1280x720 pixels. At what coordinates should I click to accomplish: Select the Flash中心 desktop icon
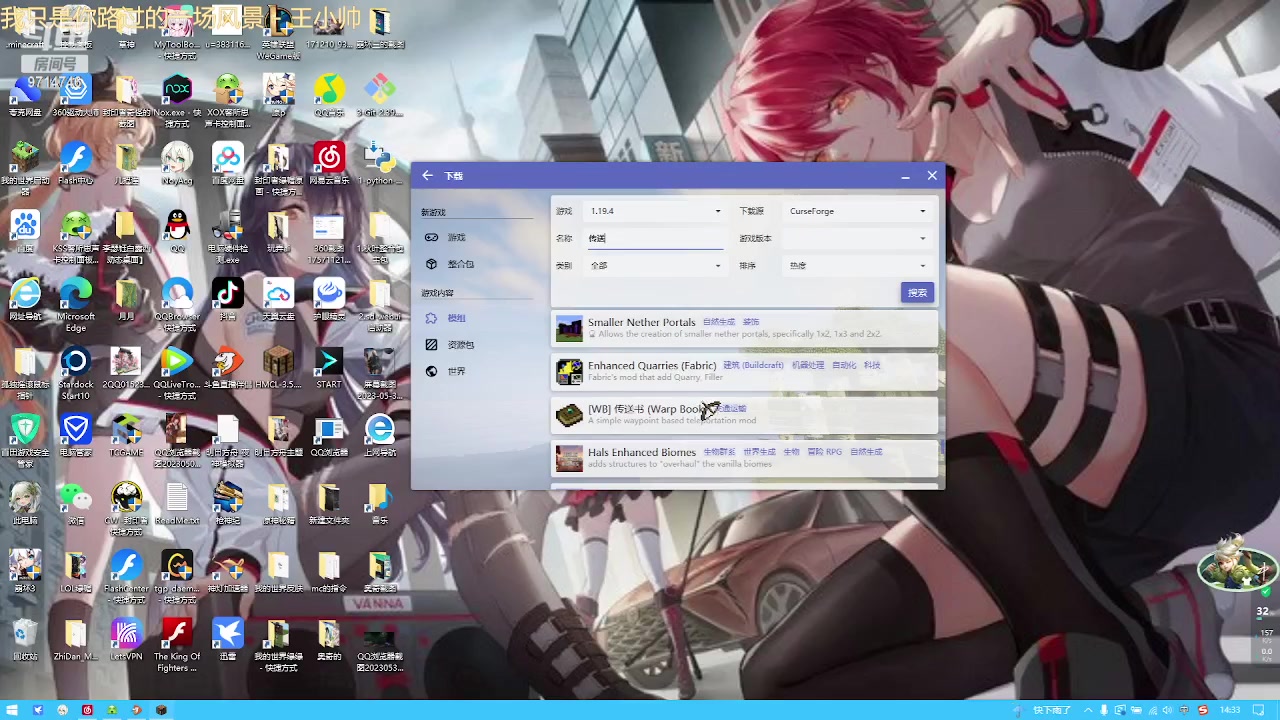point(76,165)
